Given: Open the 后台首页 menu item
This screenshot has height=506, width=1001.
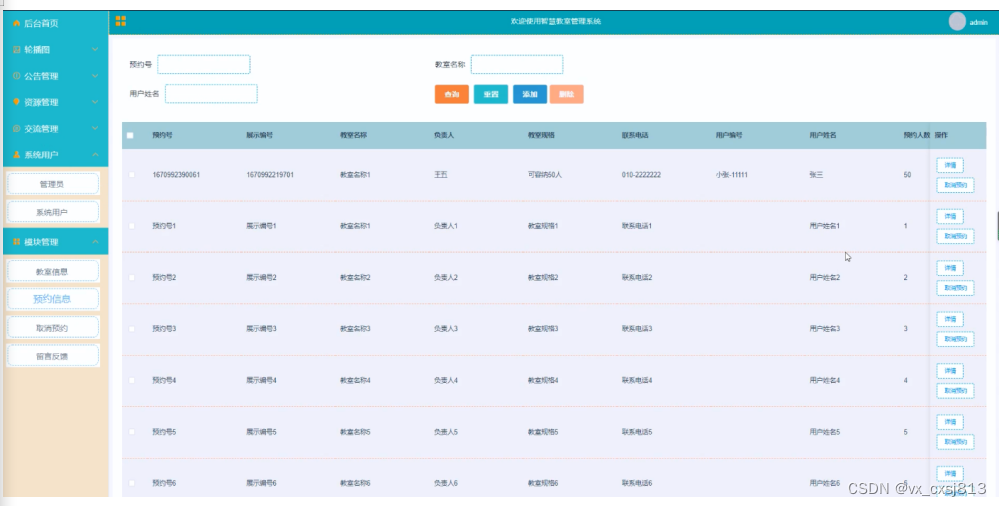Looking at the screenshot, I should coord(55,24).
